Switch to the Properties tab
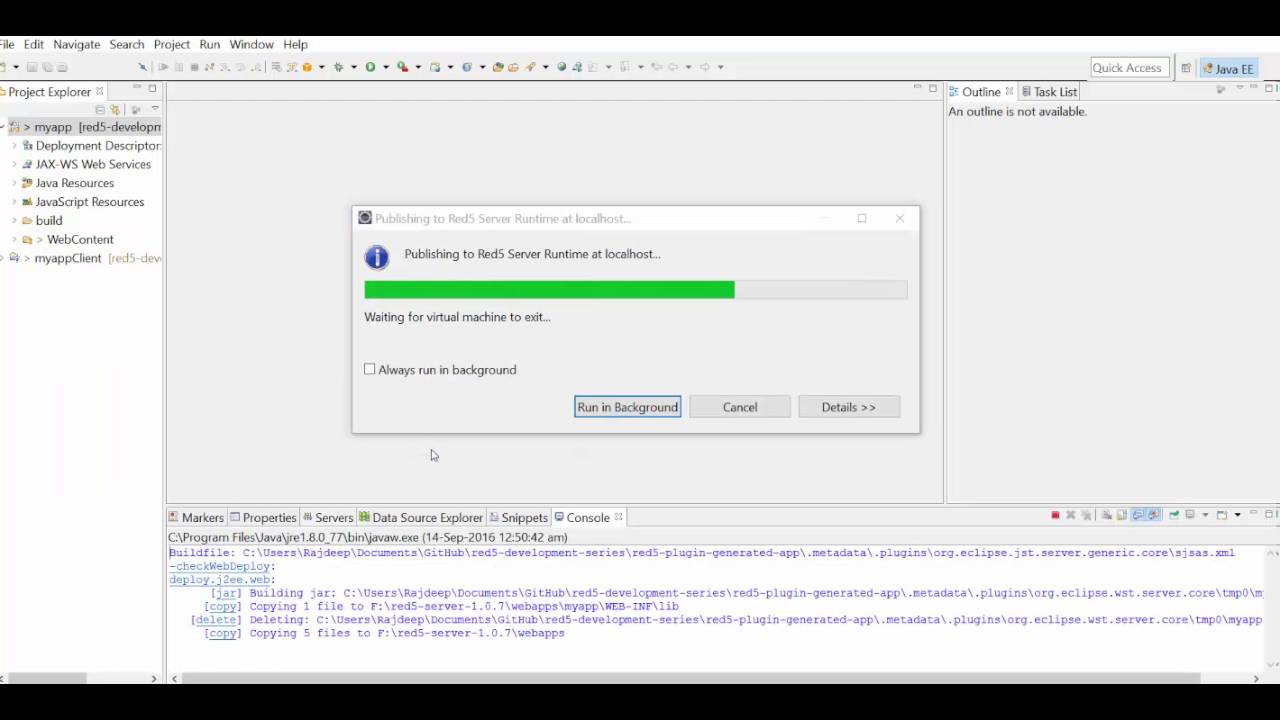Screen dimensions: 1280x720 (x=263, y=517)
